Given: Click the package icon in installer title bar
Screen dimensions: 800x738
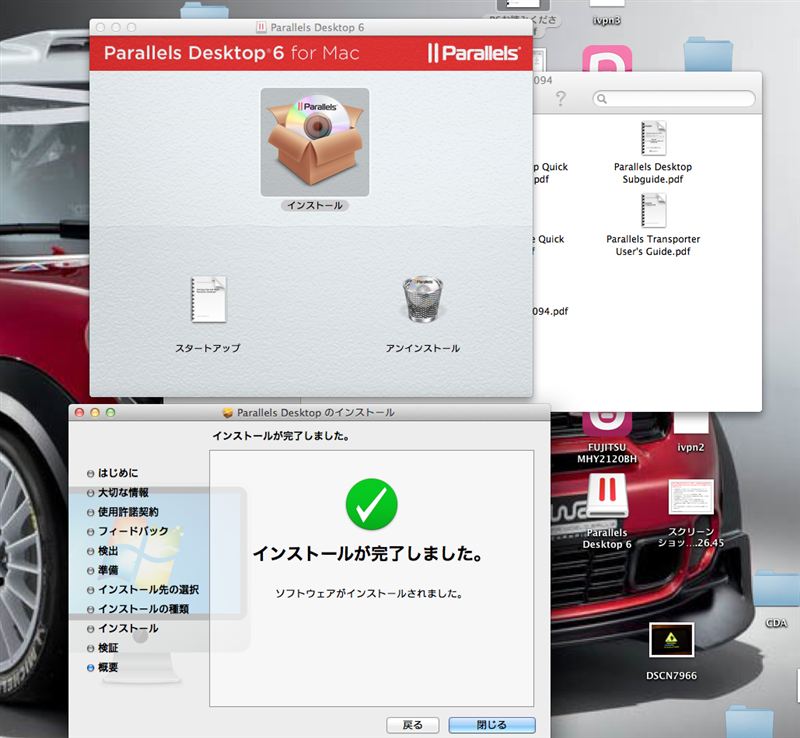Looking at the screenshot, I should (x=228, y=412).
